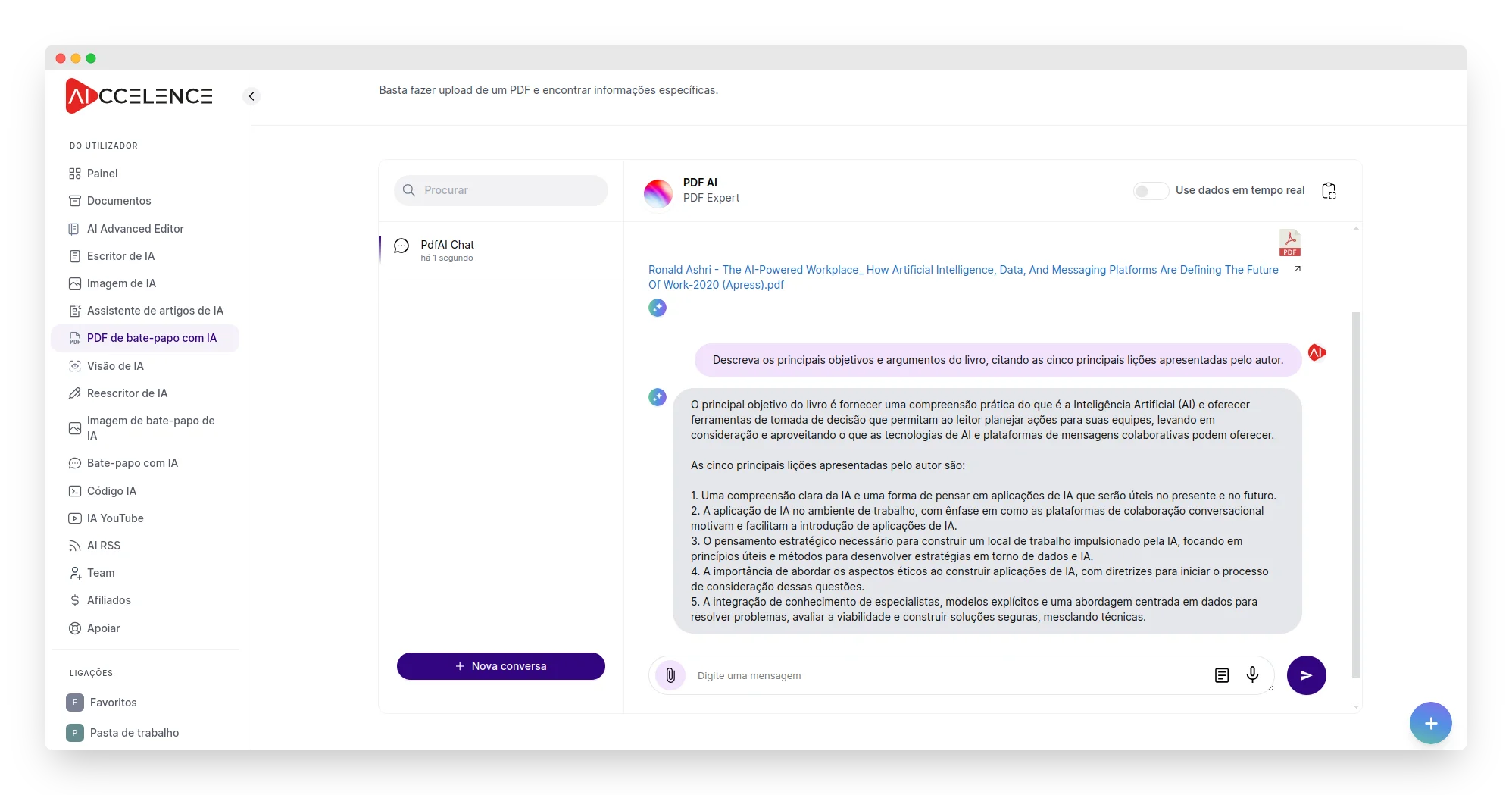Collapse the sidebar with the chevron arrow
This screenshot has width=1512, height=795.
point(251,96)
